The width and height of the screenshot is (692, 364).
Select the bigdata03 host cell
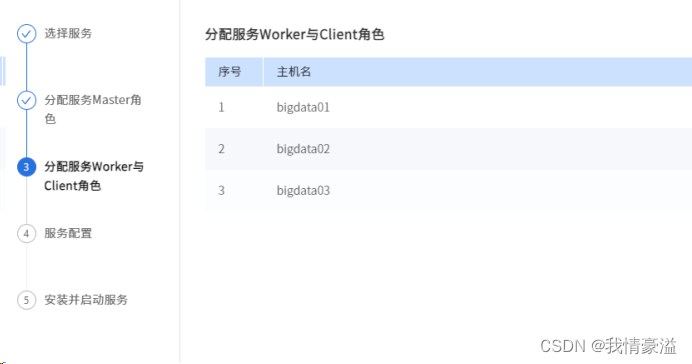click(303, 191)
